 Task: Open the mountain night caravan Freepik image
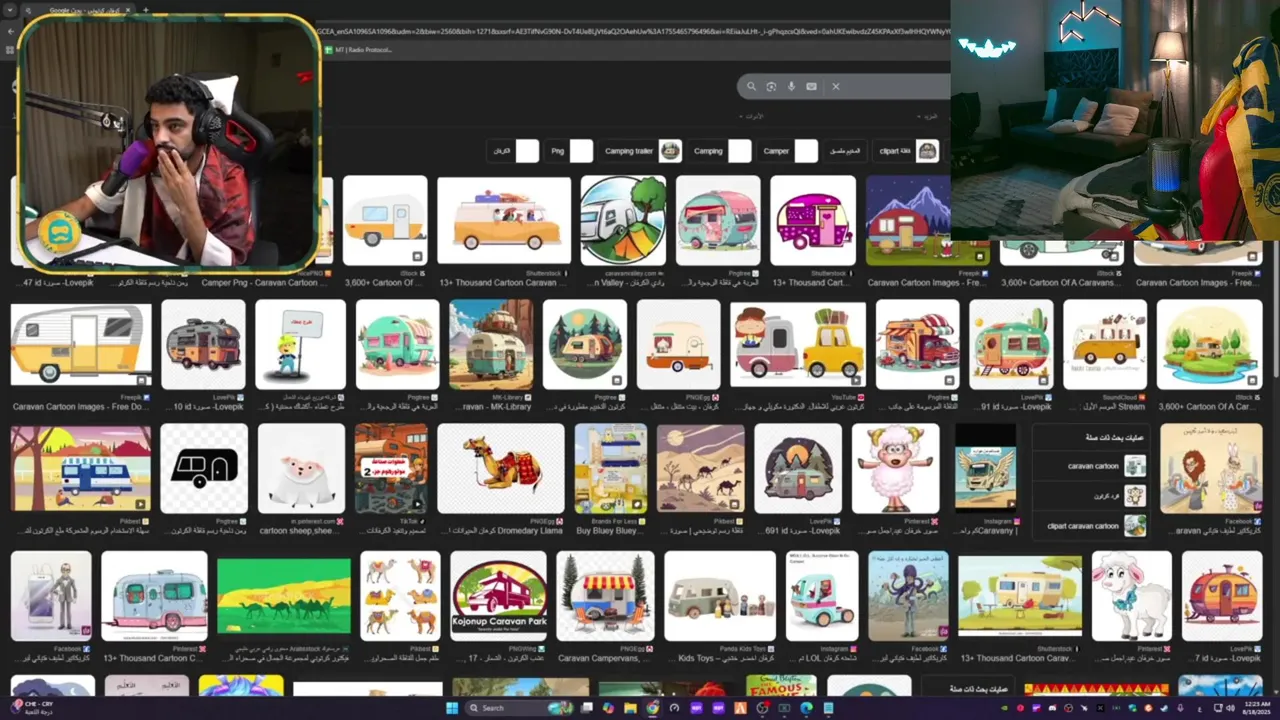pyautogui.click(x=908, y=220)
